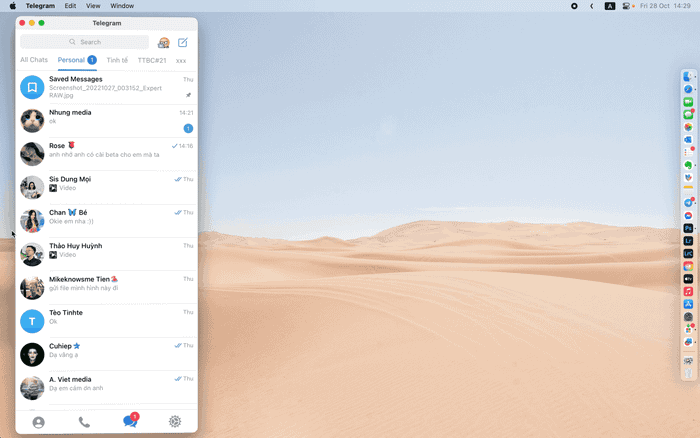Click the chevron icon in the menu bar
The image size is (700, 438).
[592, 6]
